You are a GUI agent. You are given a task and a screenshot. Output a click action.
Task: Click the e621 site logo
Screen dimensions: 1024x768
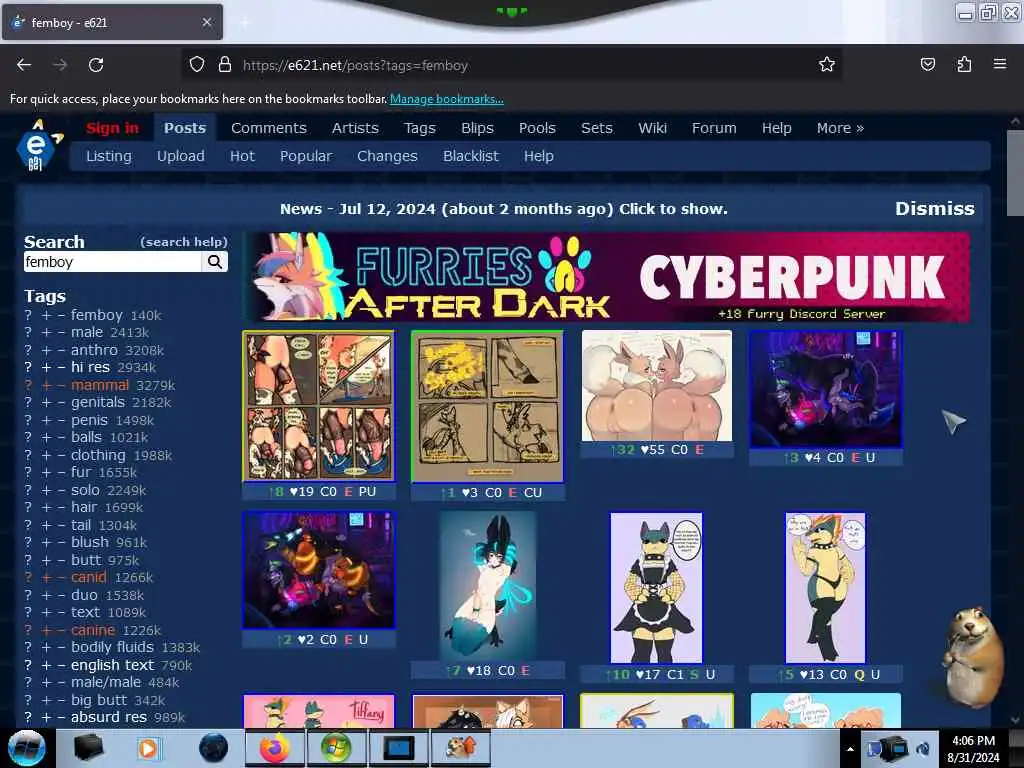coord(39,145)
